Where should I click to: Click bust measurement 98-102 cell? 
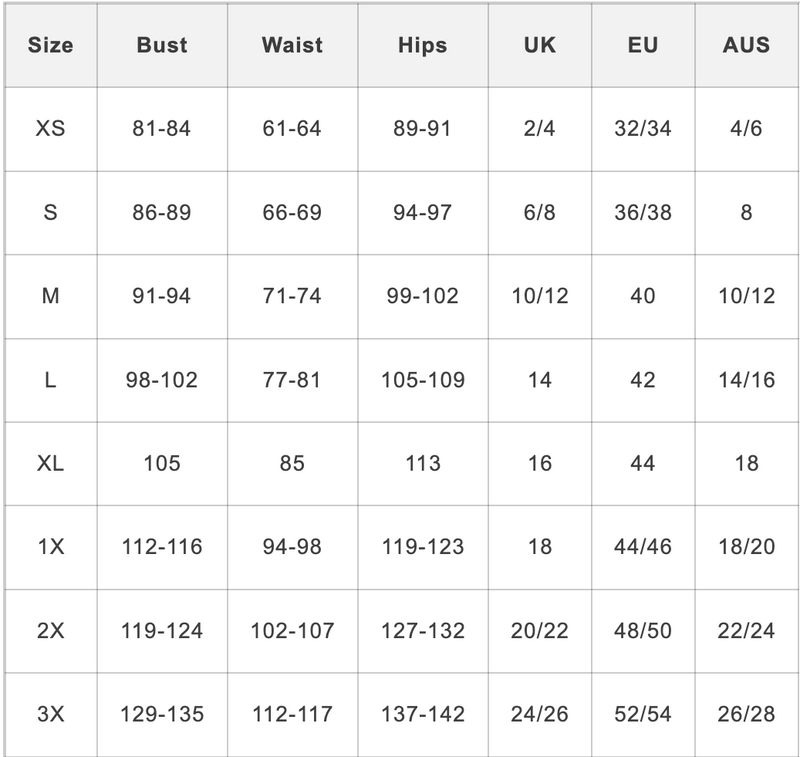click(x=161, y=380)
